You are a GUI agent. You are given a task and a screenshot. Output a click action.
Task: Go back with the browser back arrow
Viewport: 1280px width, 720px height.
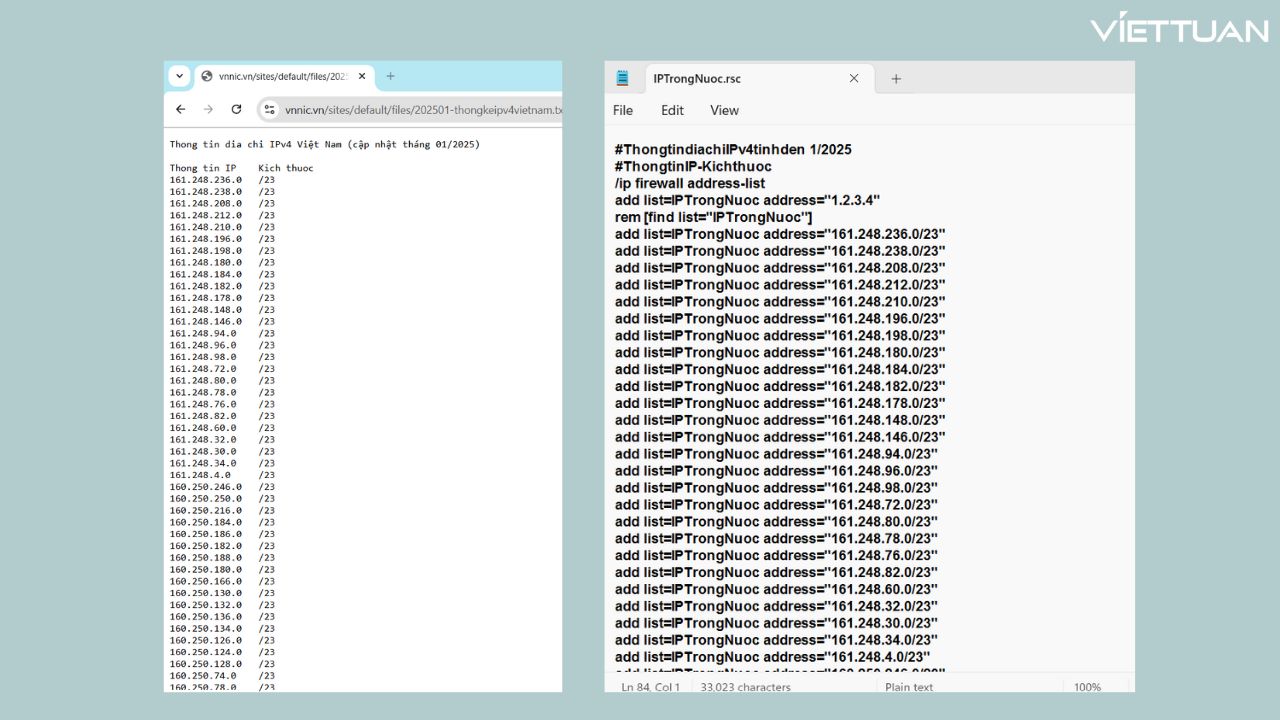pyautogui.click(x=180, y=109)
